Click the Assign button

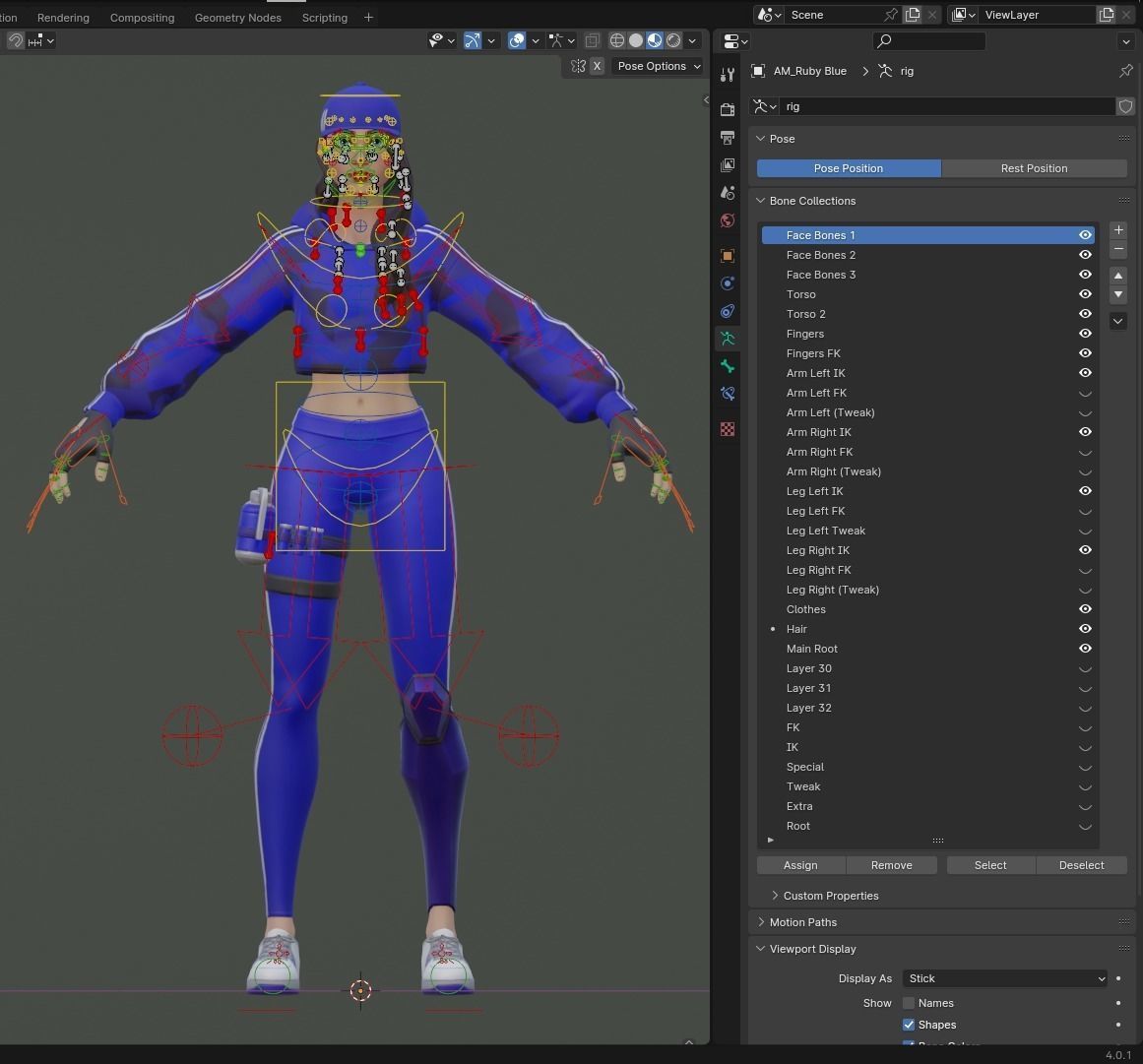tap(800, 865)
